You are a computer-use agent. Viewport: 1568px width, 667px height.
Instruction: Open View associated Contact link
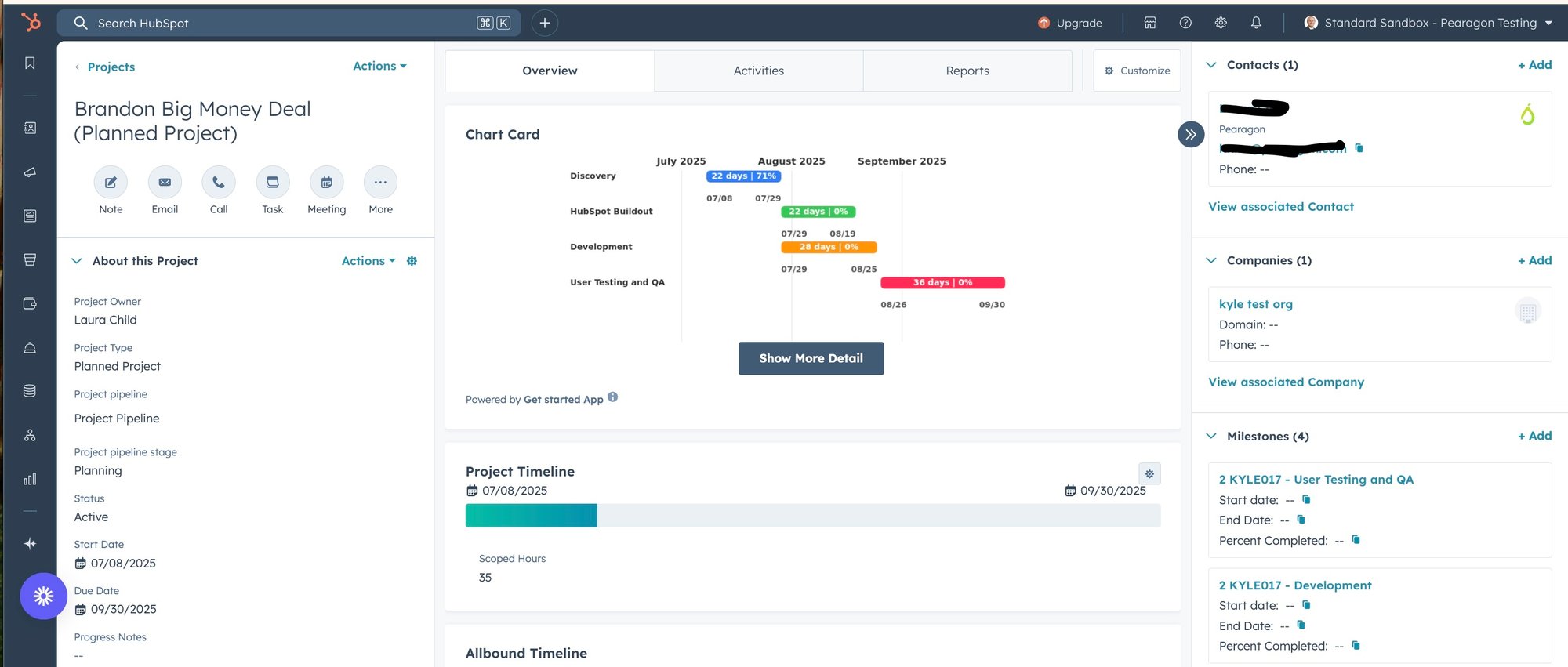click(1281, 207)
